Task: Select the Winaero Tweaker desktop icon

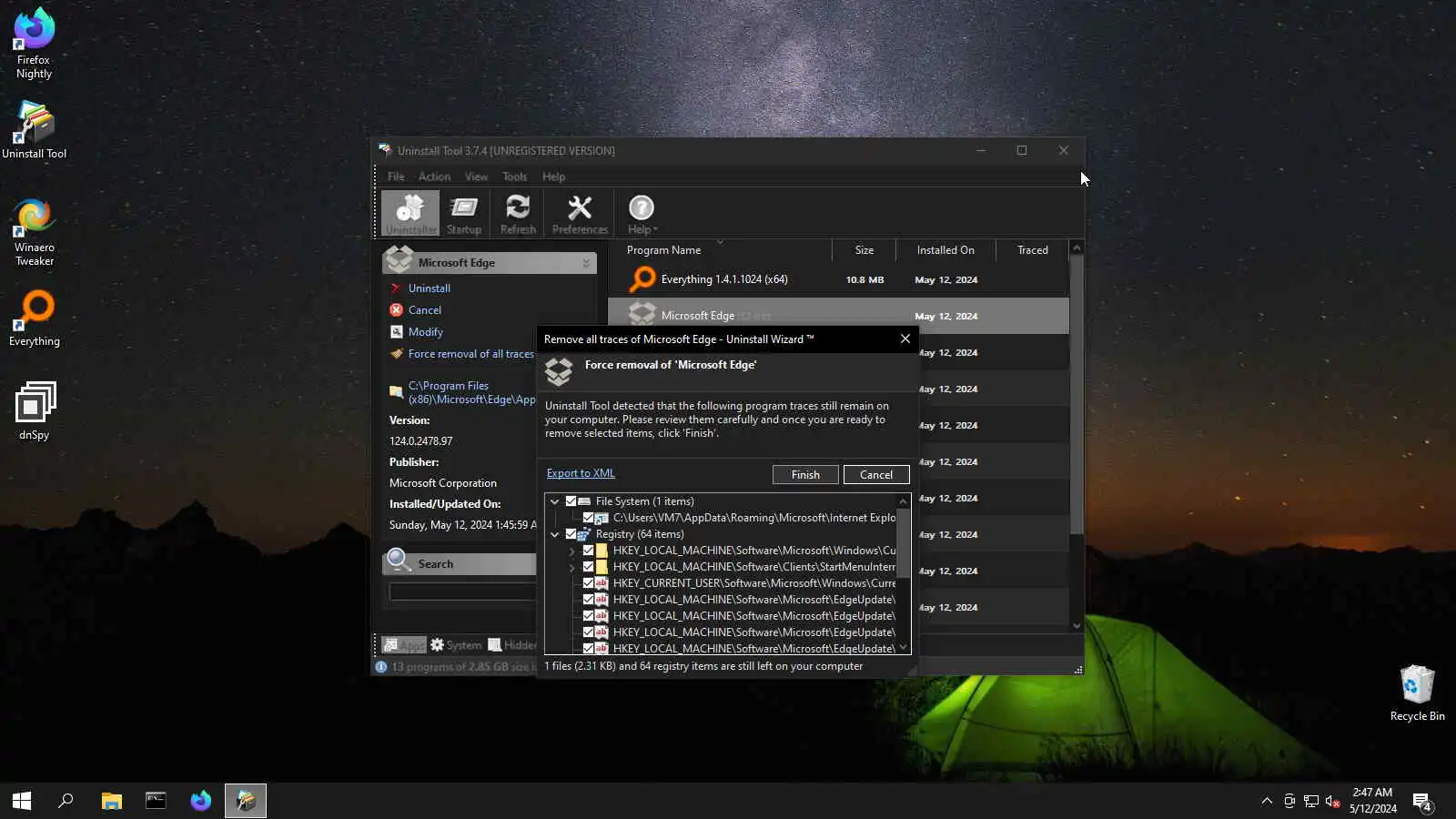Action: [x=34, y=233]
